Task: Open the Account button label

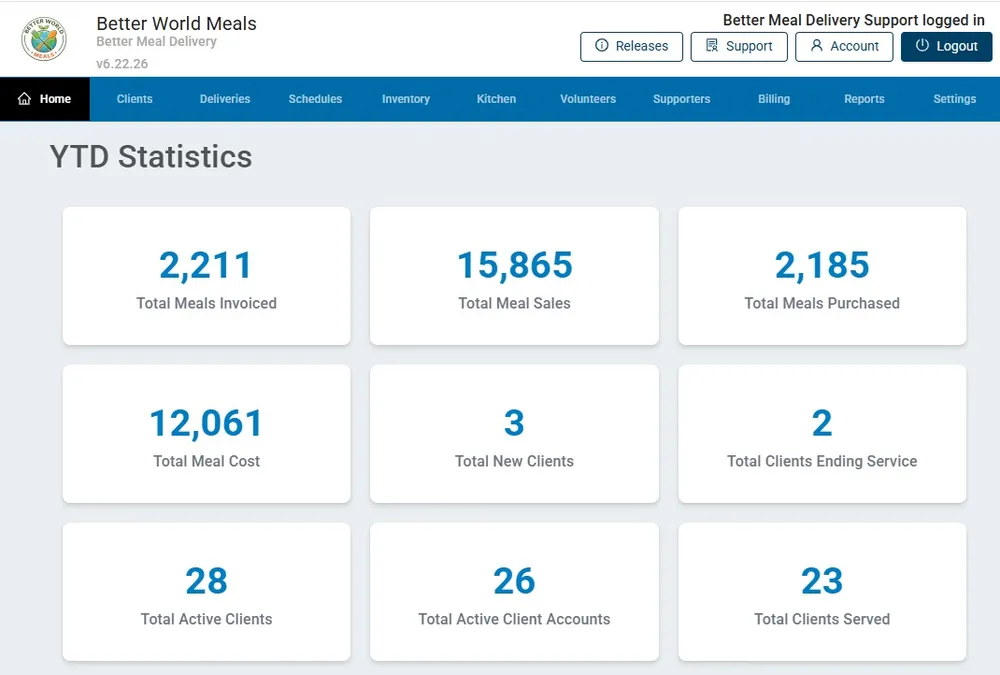Action: (x=854, y=46)
